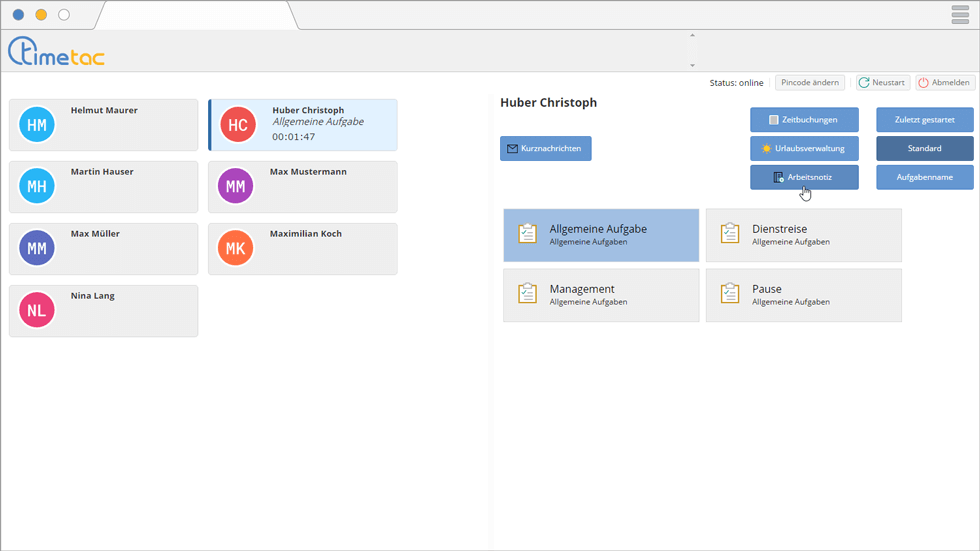980x551 pixels.
Task: Select user Martin Hauser
Action: (x=103, y=186)
